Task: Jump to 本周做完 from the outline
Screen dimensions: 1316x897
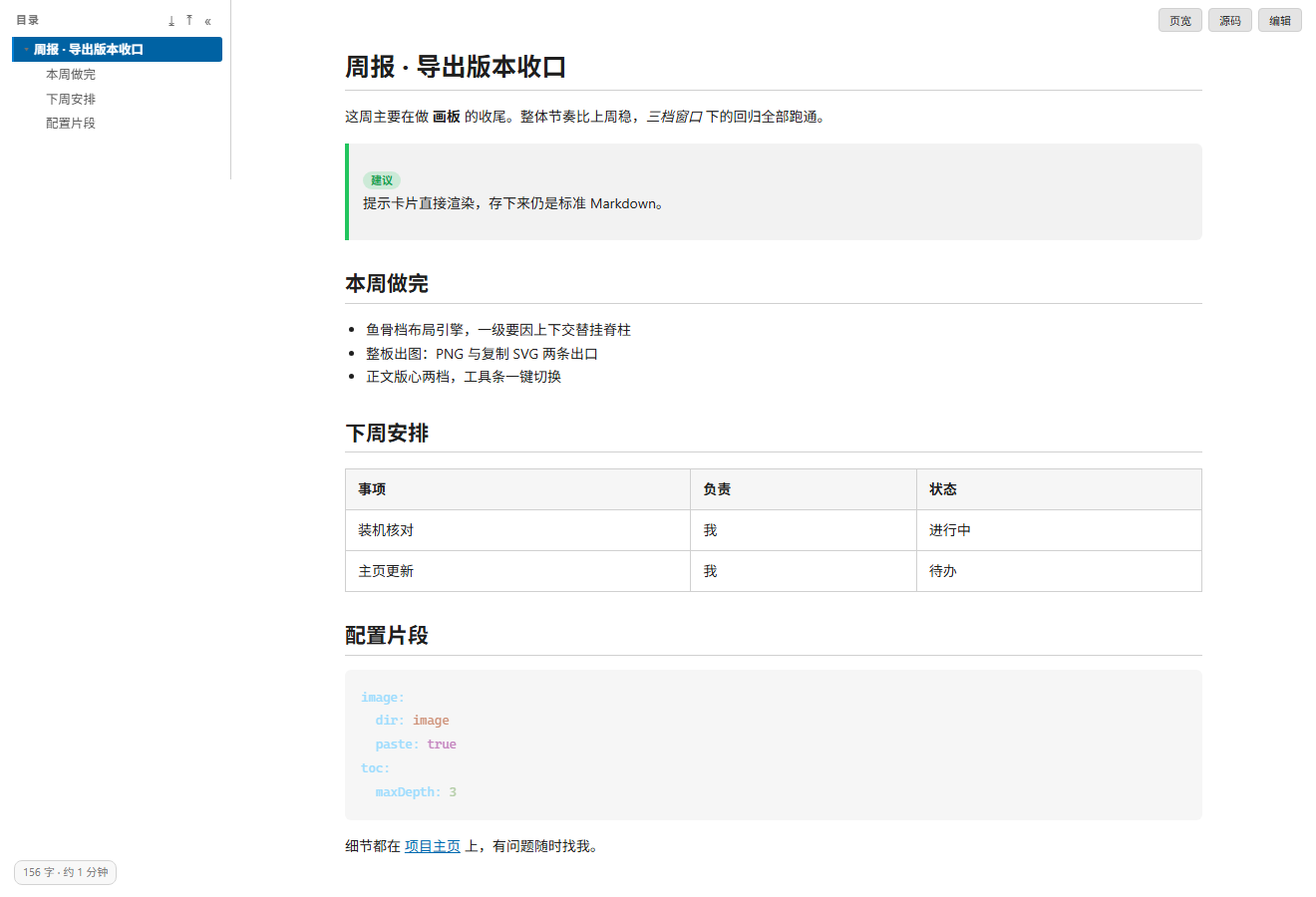Action: pyautogui.click(x=71, y=75)
